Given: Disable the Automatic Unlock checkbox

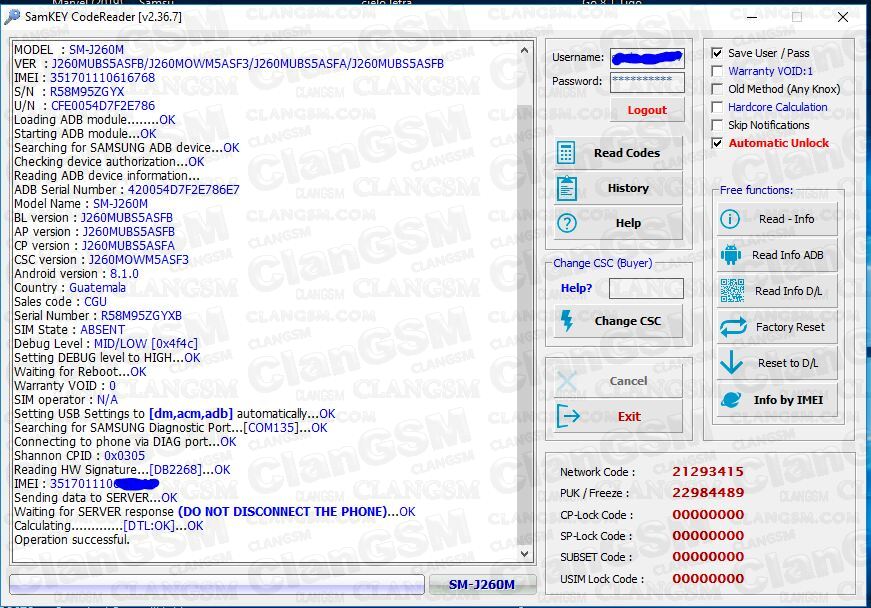Looking at the screenshot, I should coord(717,143).
